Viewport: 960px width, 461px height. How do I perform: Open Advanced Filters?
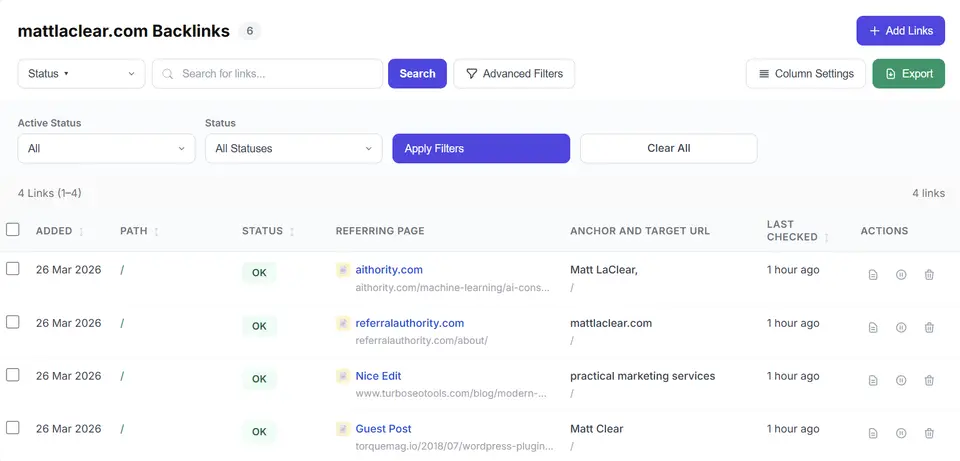pos(514,73)
